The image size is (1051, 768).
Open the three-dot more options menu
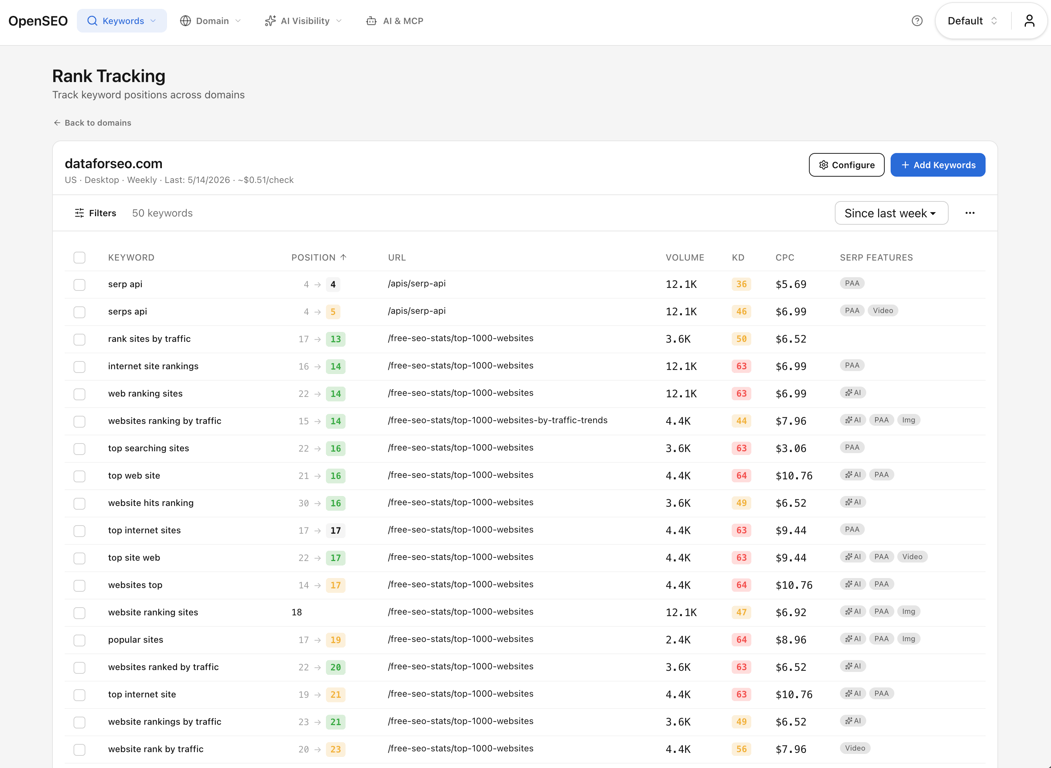pos(970,213)
